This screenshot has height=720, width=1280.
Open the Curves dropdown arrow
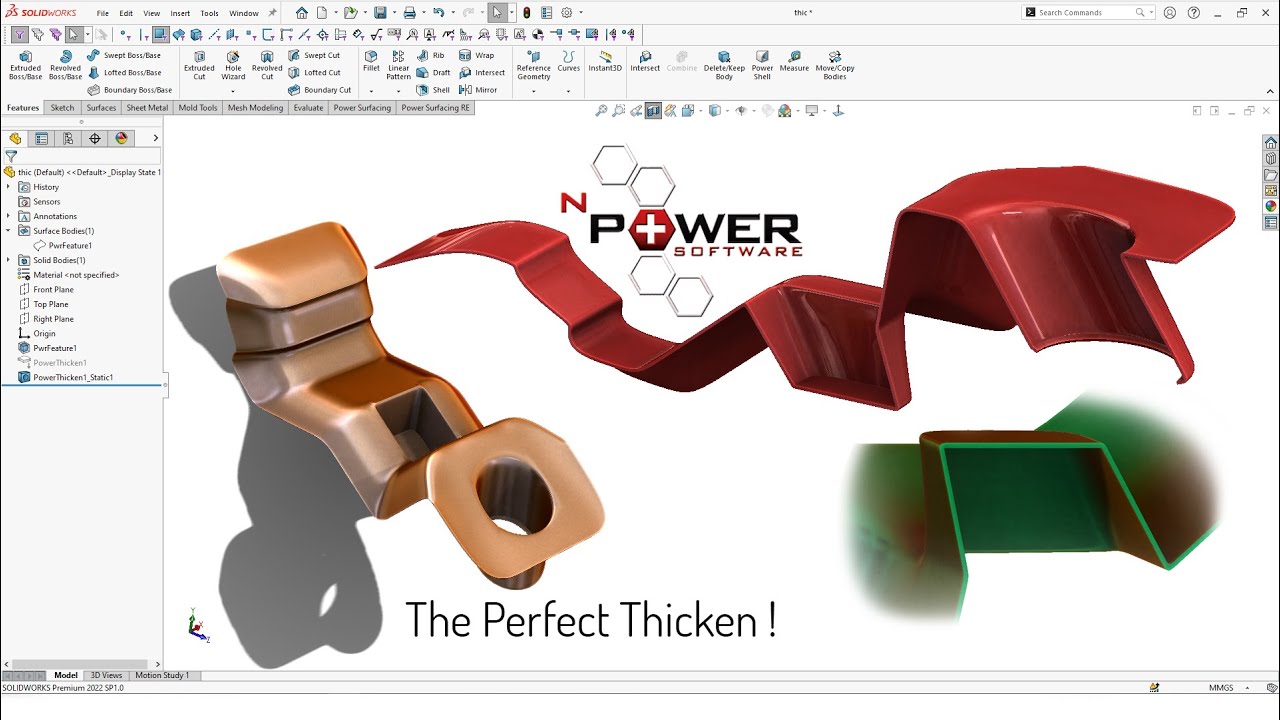pyautogui.click(x=568, y=91)
